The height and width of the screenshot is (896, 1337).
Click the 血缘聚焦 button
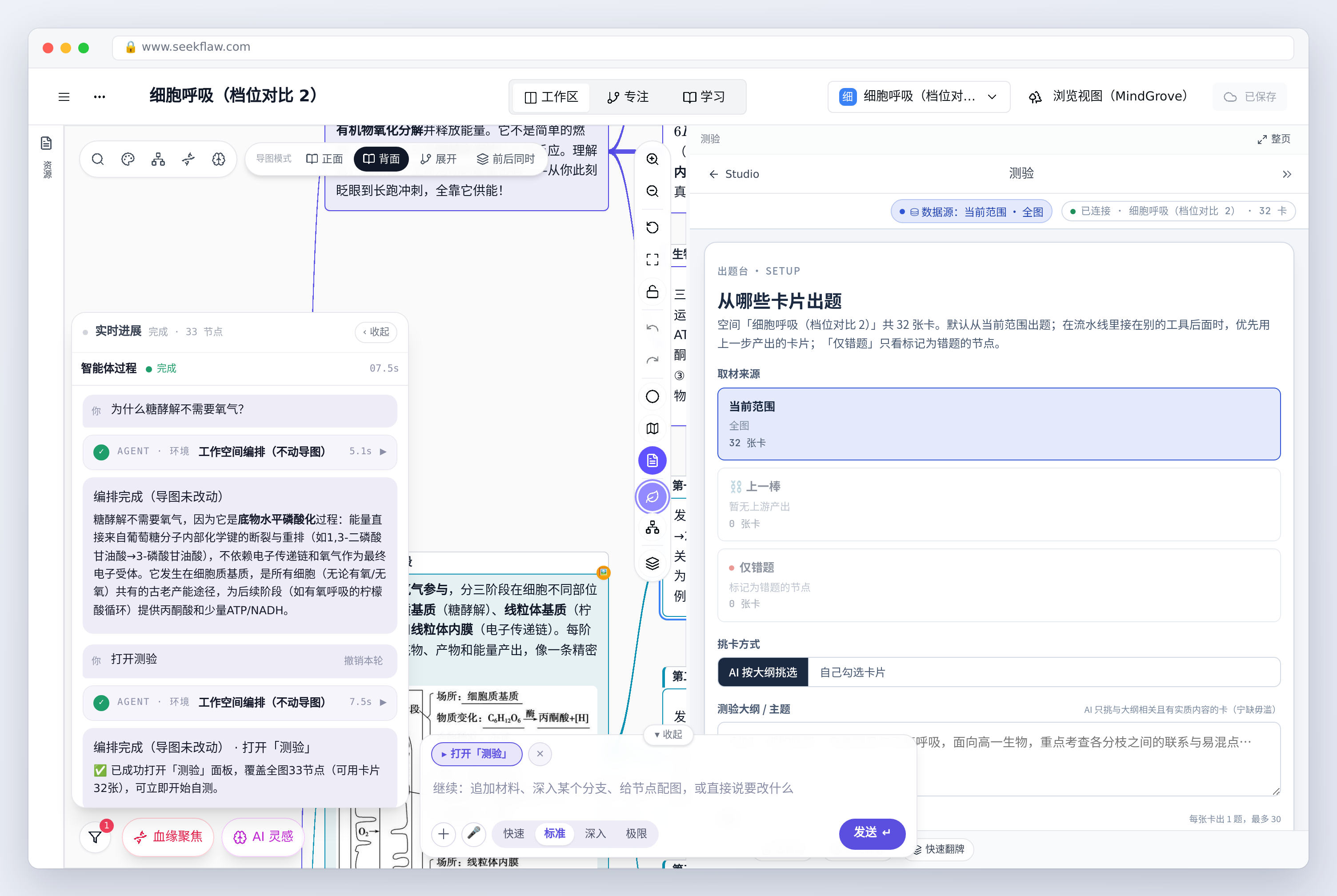(x=168, y=837)
